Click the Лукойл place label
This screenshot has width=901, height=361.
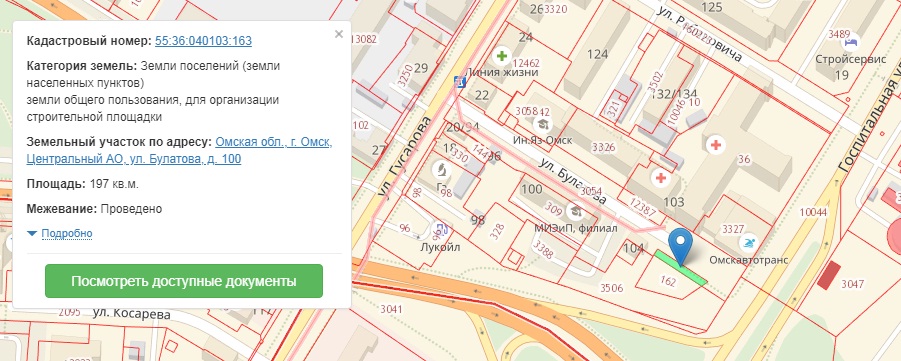[440, 247]
